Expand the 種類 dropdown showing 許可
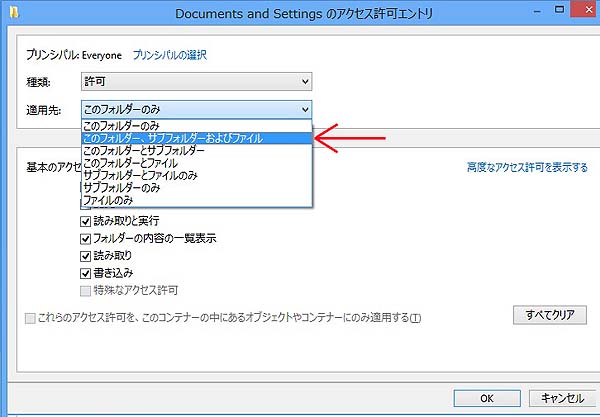Image resolution: width=600 pixels, height=417 pixels. pyautogui.click(x=196, y=81)
